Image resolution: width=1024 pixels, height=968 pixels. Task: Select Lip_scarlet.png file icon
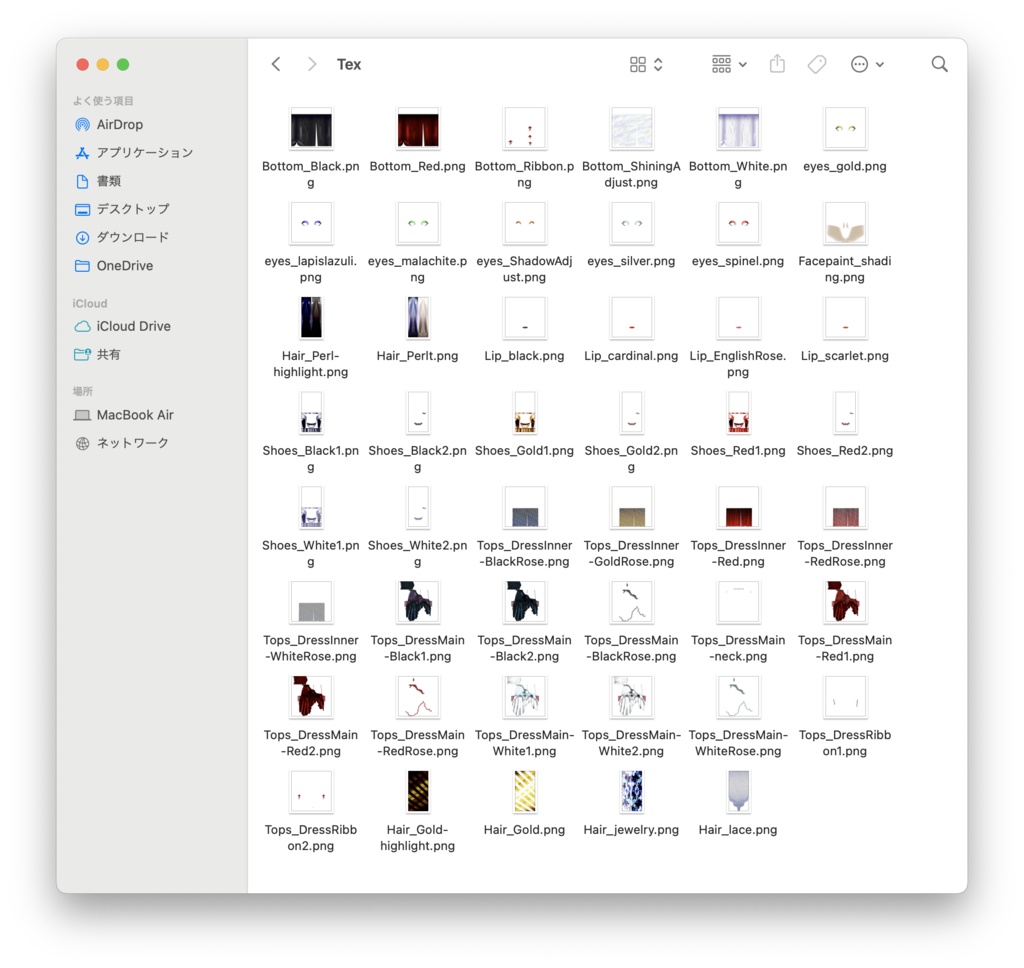[x=845, y=318]
